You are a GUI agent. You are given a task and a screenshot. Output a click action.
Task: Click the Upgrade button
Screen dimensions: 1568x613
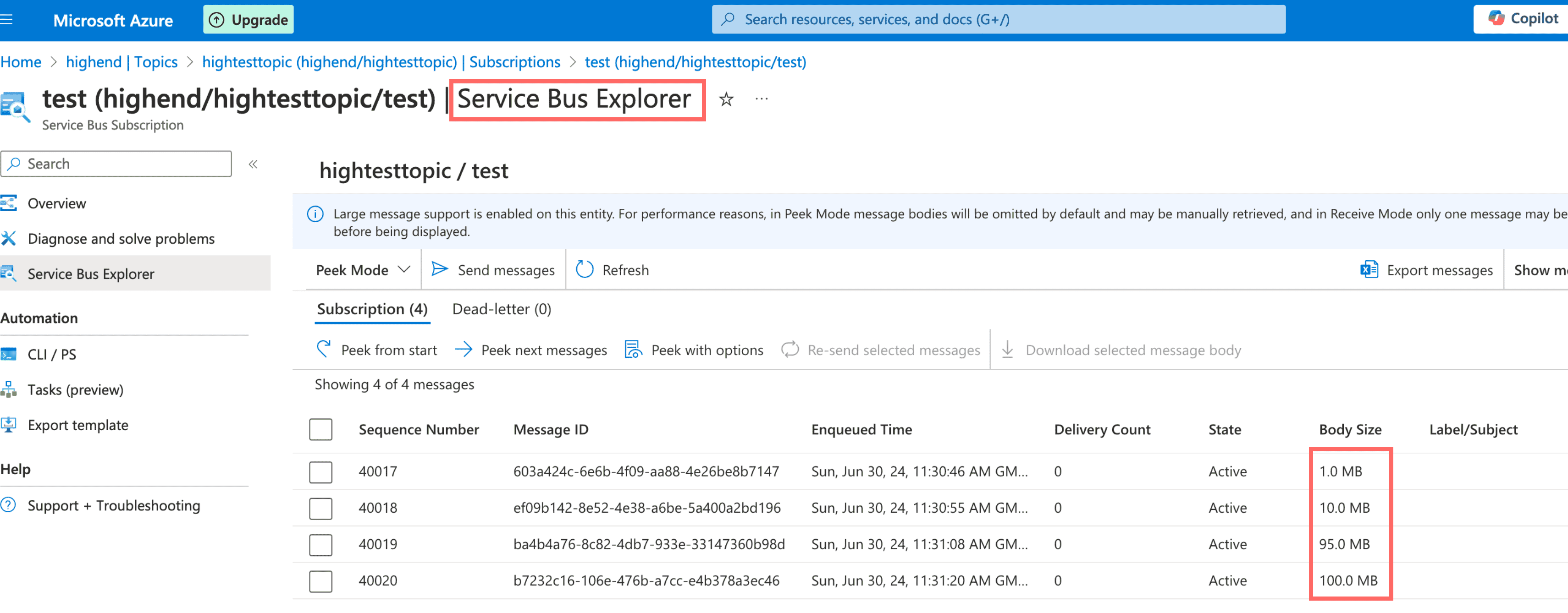click(x=248, y=19)
